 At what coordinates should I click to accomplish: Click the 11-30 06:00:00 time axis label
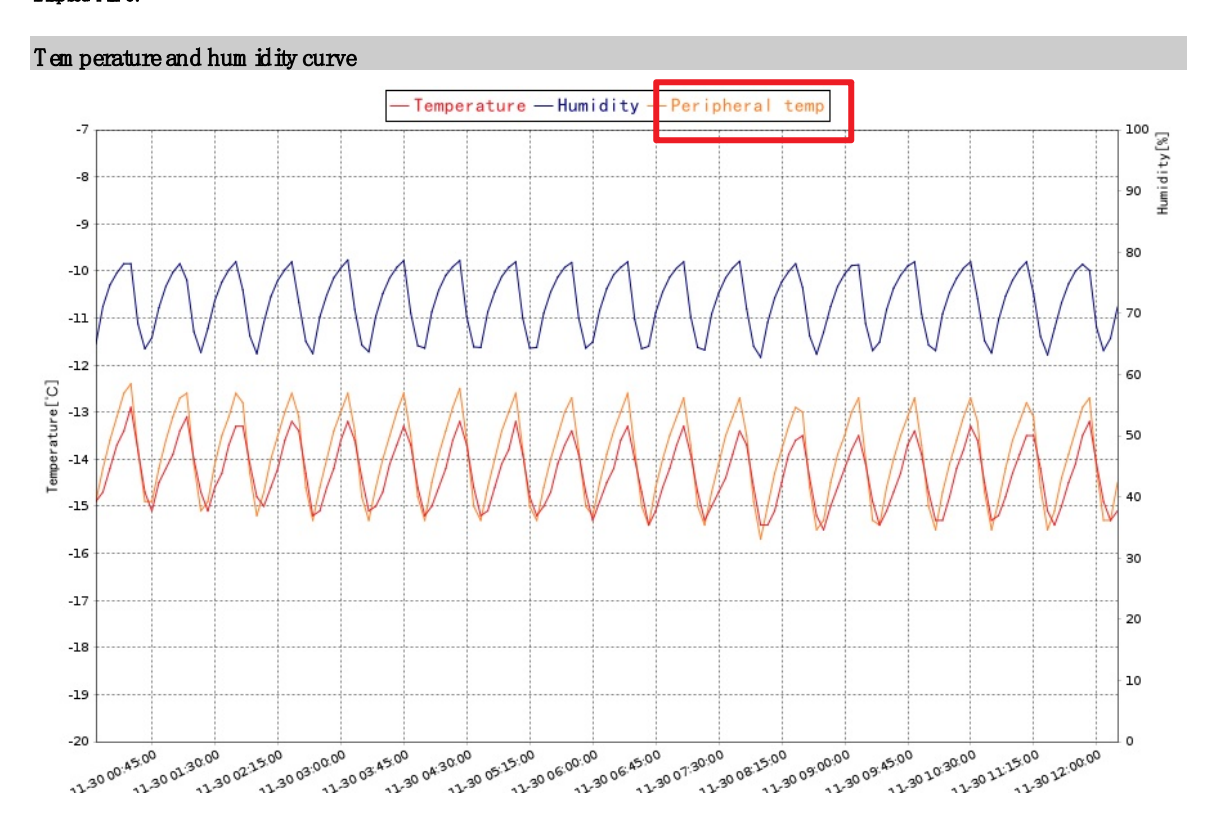click(556, 772)
